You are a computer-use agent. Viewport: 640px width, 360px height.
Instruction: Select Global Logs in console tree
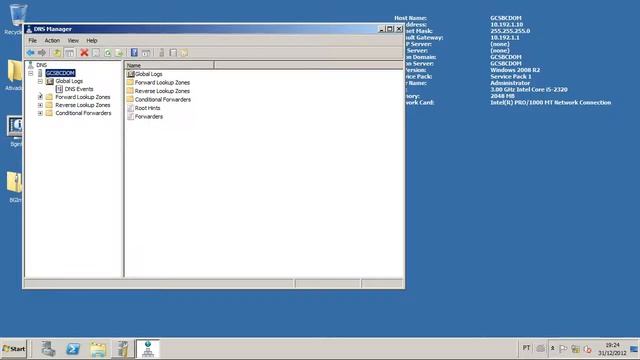69,81
